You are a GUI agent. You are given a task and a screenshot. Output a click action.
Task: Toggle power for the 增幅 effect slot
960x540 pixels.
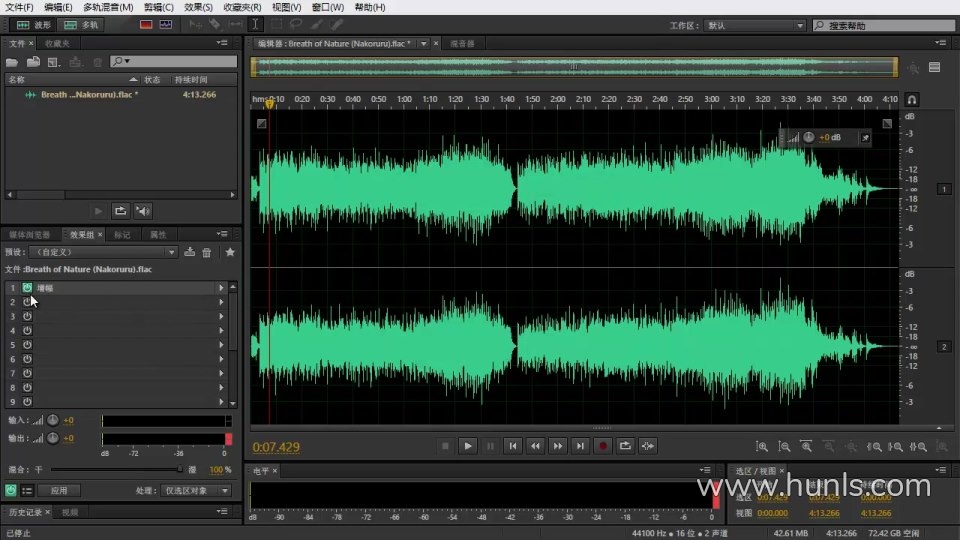coord(27,288)
